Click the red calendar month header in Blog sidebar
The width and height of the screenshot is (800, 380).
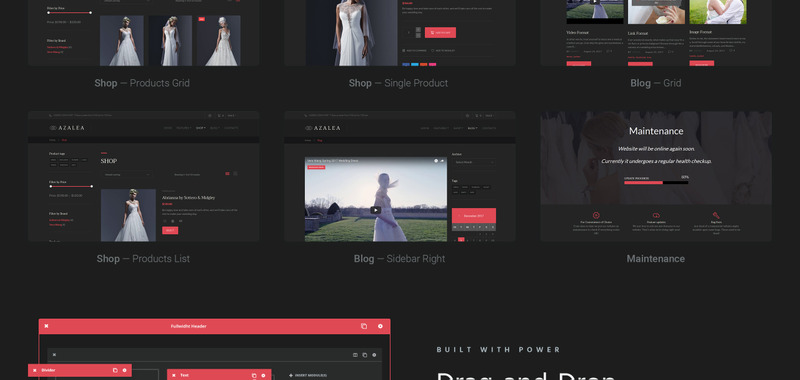474,216
